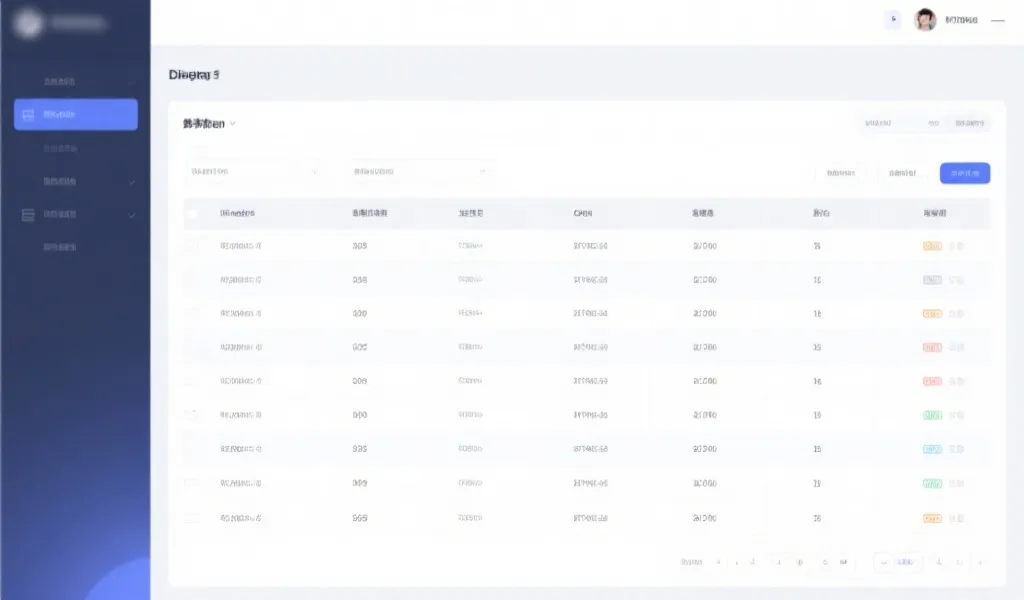Click the user avatar in the top bar

click(925, 20)
